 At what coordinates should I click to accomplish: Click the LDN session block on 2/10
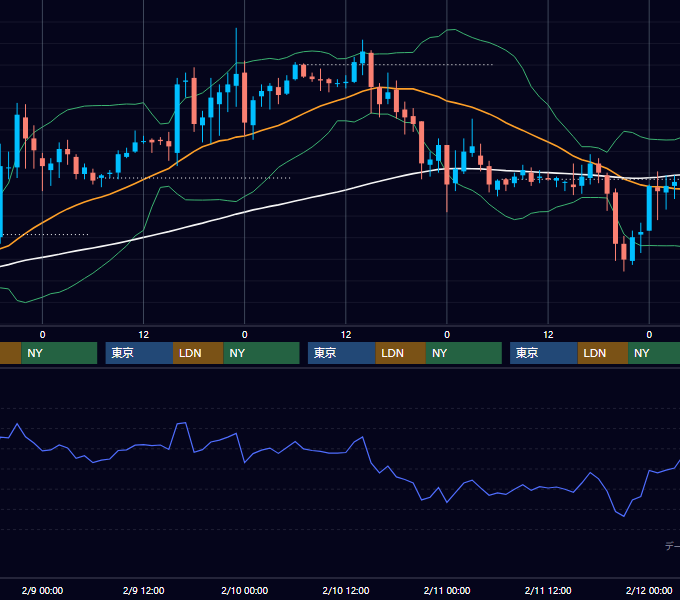point(400,353)
